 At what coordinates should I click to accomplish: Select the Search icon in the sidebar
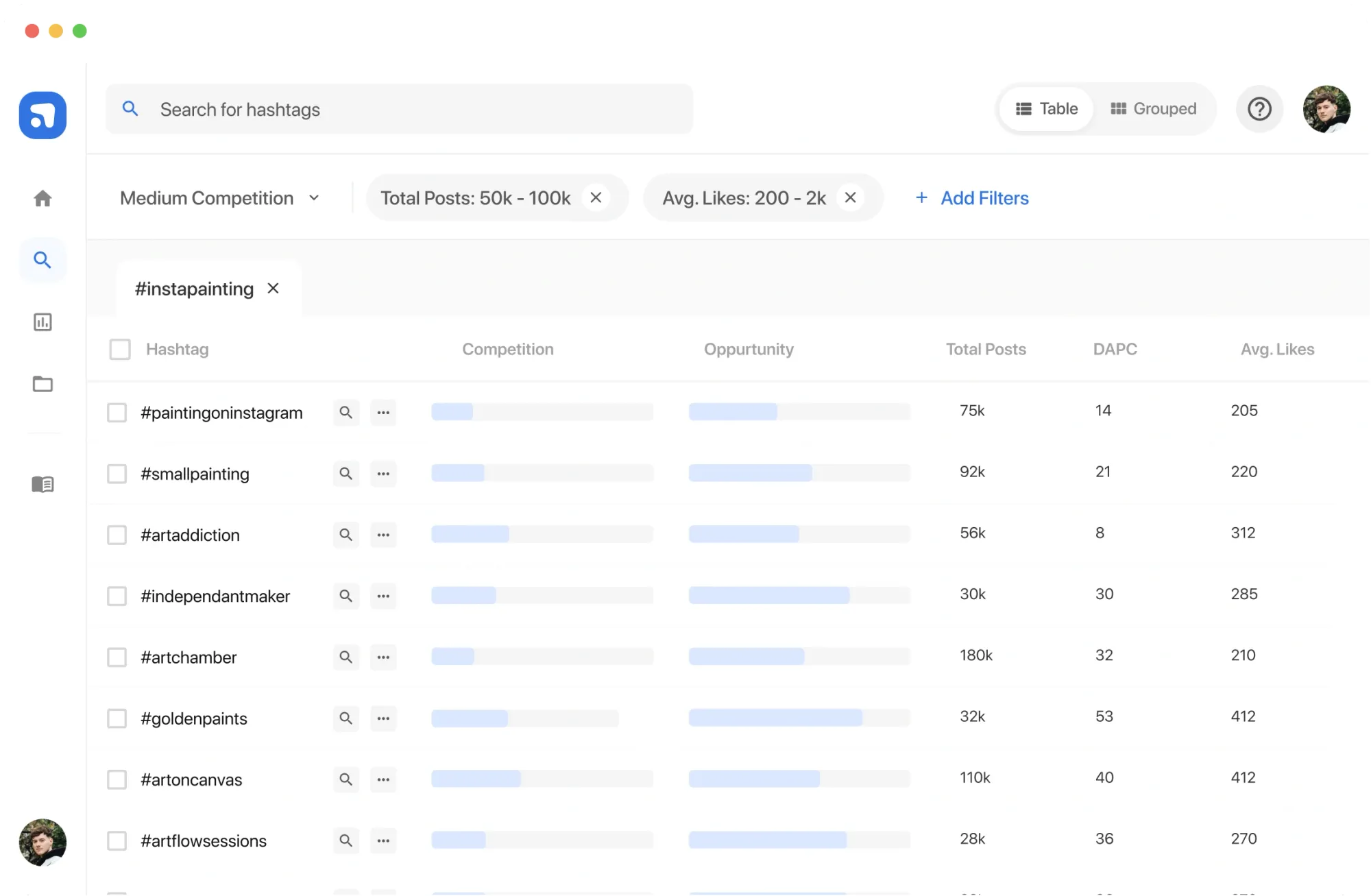tap(43, 260)
